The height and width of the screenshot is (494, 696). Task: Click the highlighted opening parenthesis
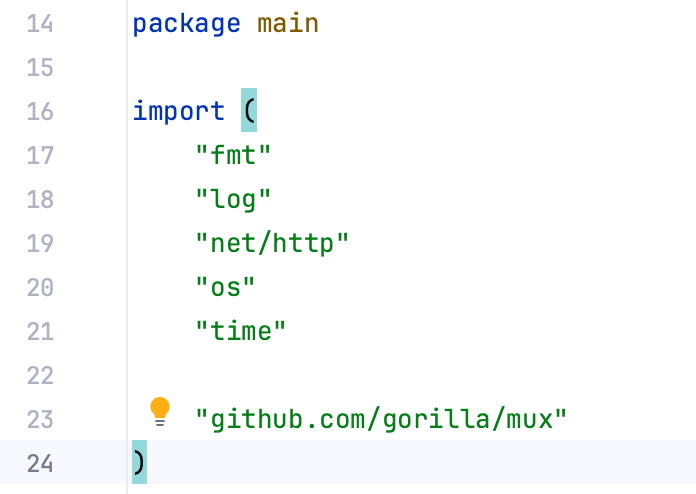(249, 111)
